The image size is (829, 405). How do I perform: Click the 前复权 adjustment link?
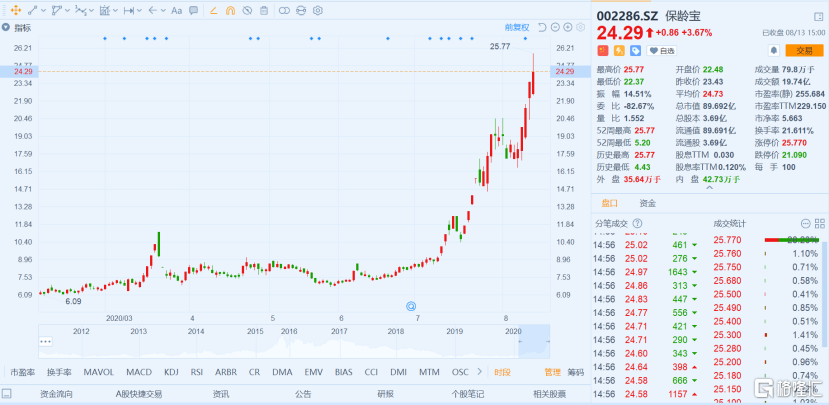pyautogui.click(x=517, y=27)
